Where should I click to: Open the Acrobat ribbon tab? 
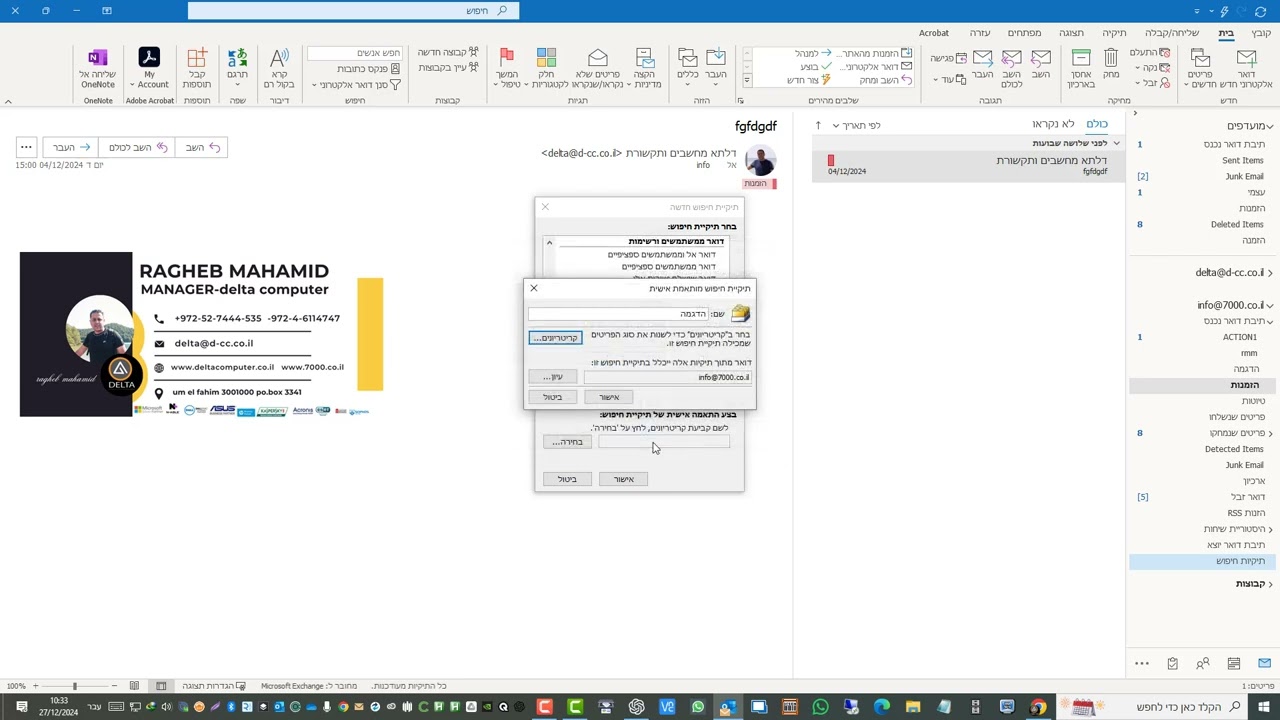coord(934,33)
